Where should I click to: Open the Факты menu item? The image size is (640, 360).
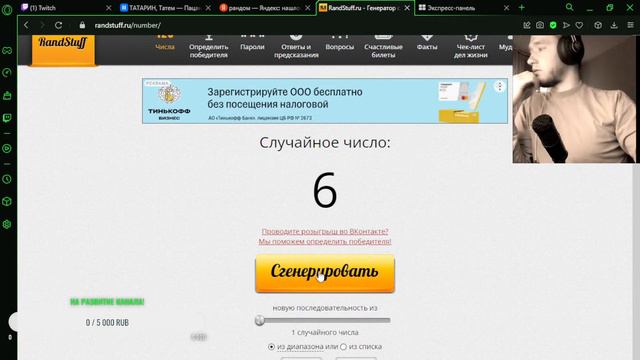click(x=427, y=43)
